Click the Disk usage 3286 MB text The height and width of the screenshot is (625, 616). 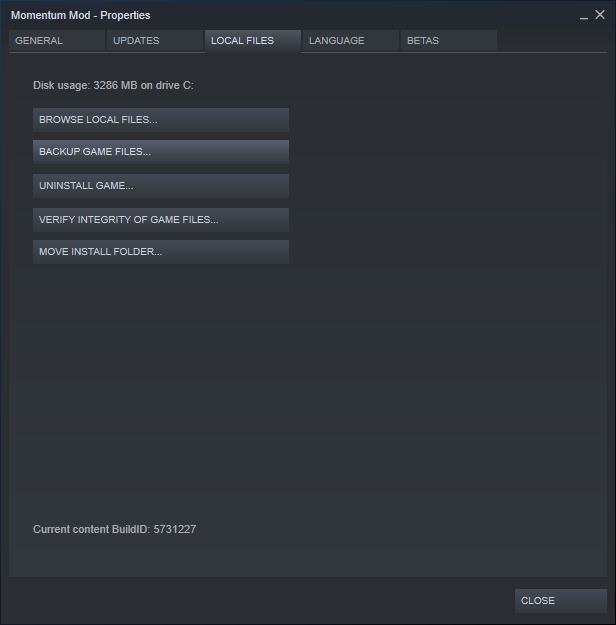tap(113, 85)
